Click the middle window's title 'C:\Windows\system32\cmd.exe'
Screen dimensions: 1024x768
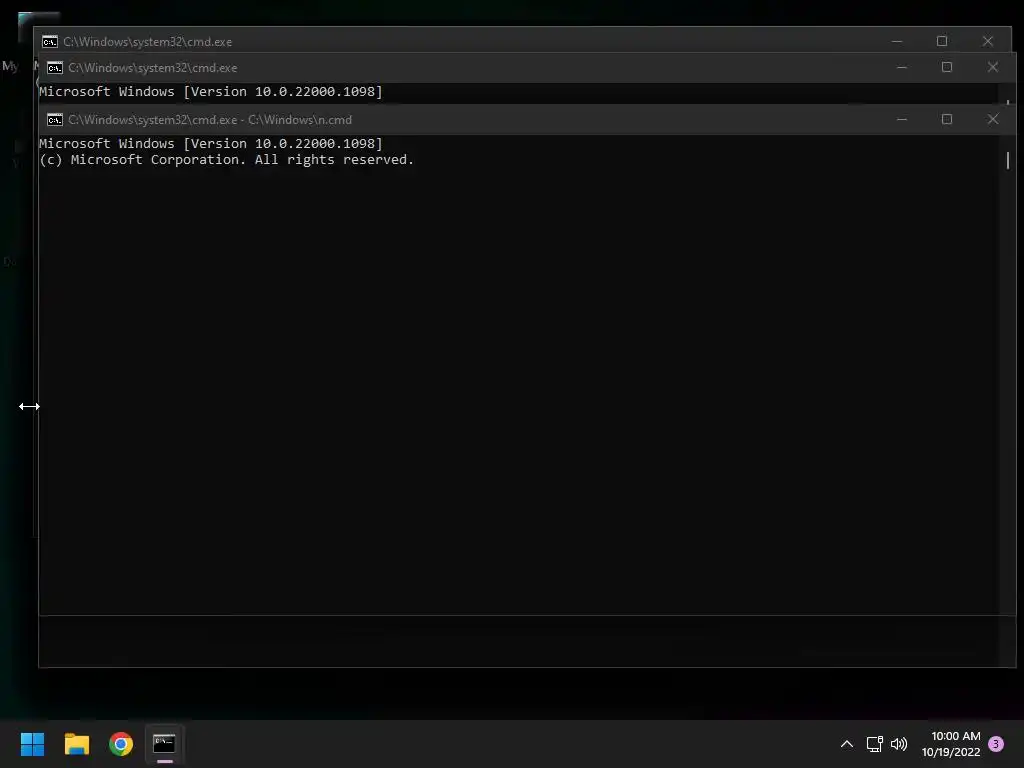pos(153,68)
